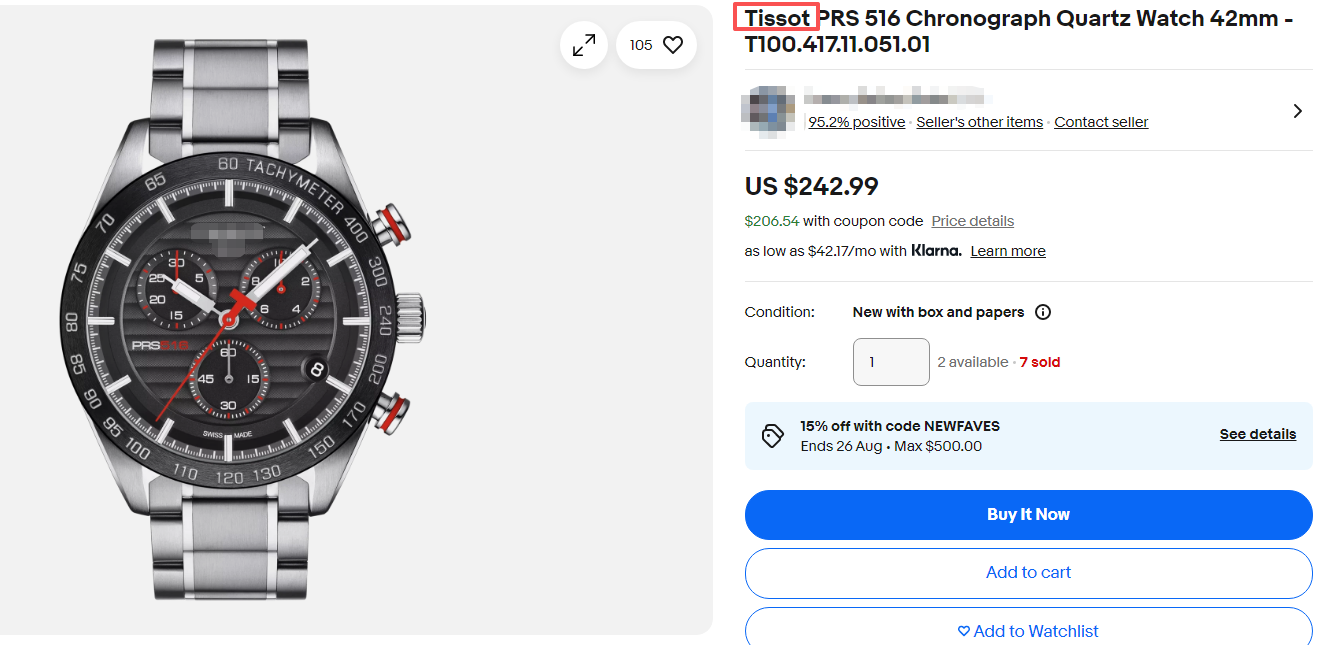View Seller's other items
Image resolution: width=1319 pixels, height=645 pixels.
tap(979, 122)
